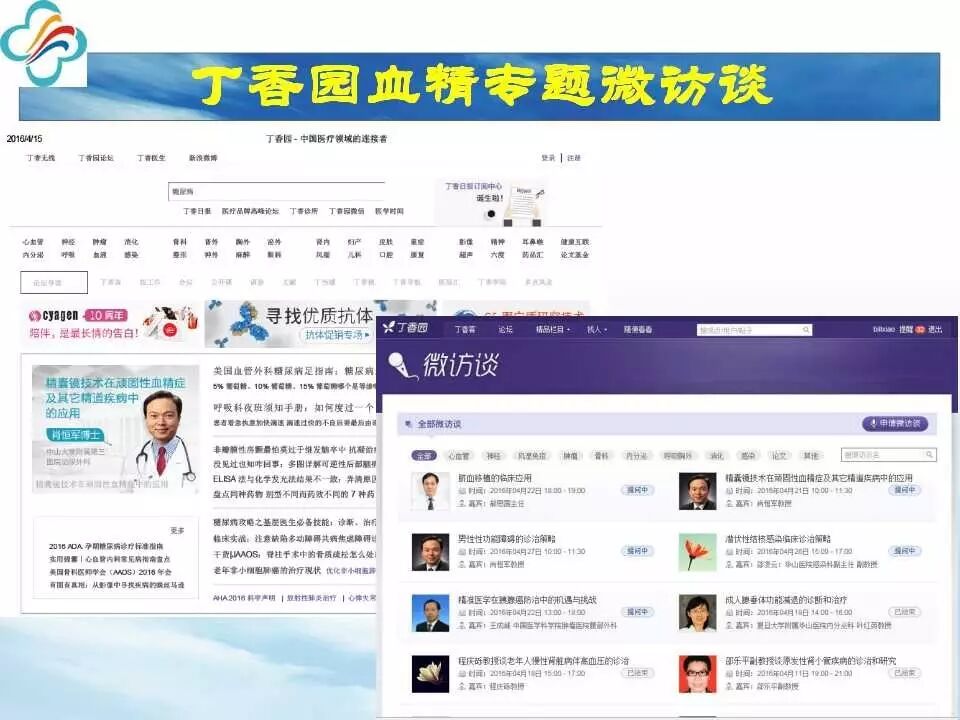Click the 丁香园 logo in purple header
This screenshot has height=720, width=960.
click(x=405, y=328)
